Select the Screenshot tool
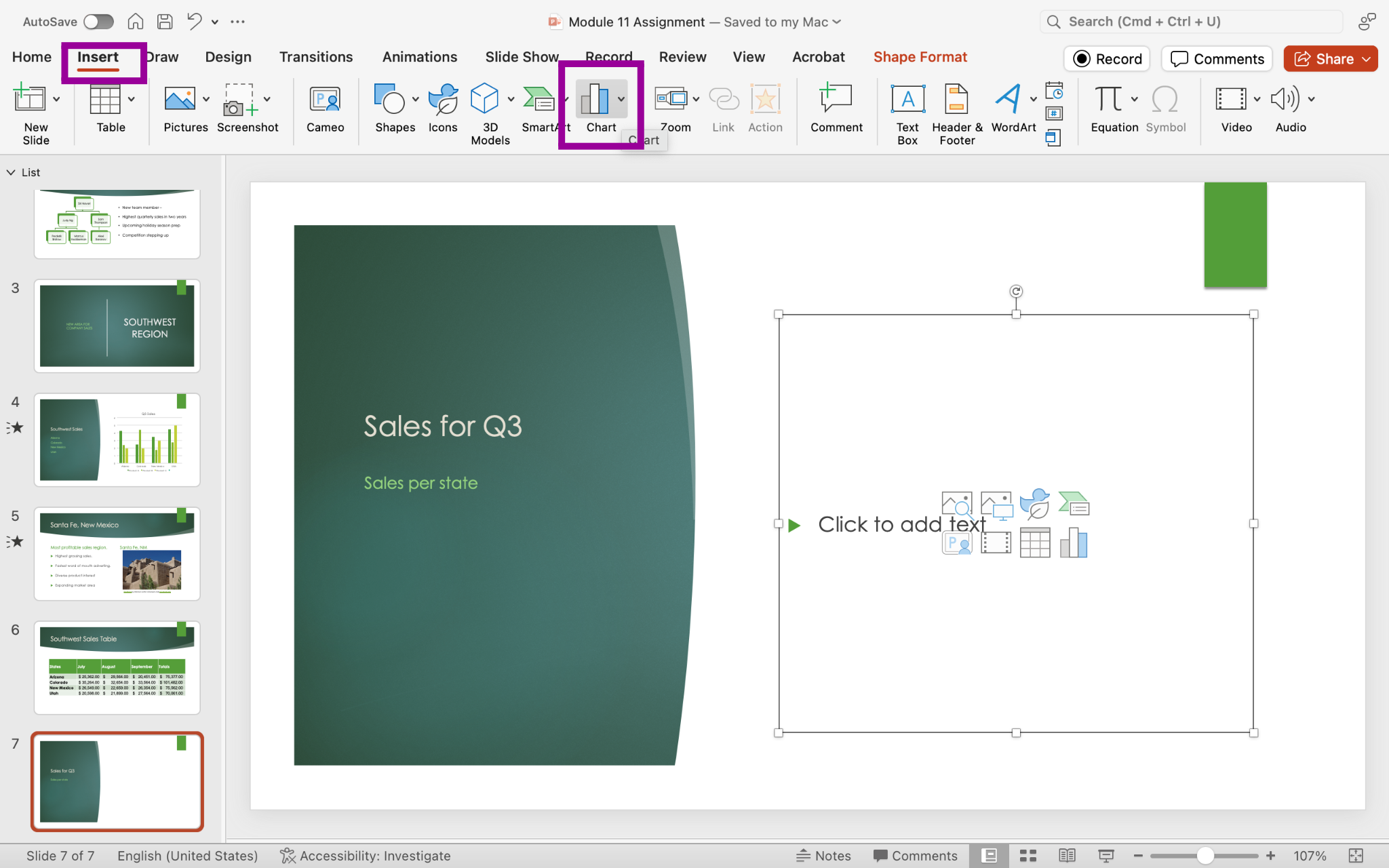 241,99
